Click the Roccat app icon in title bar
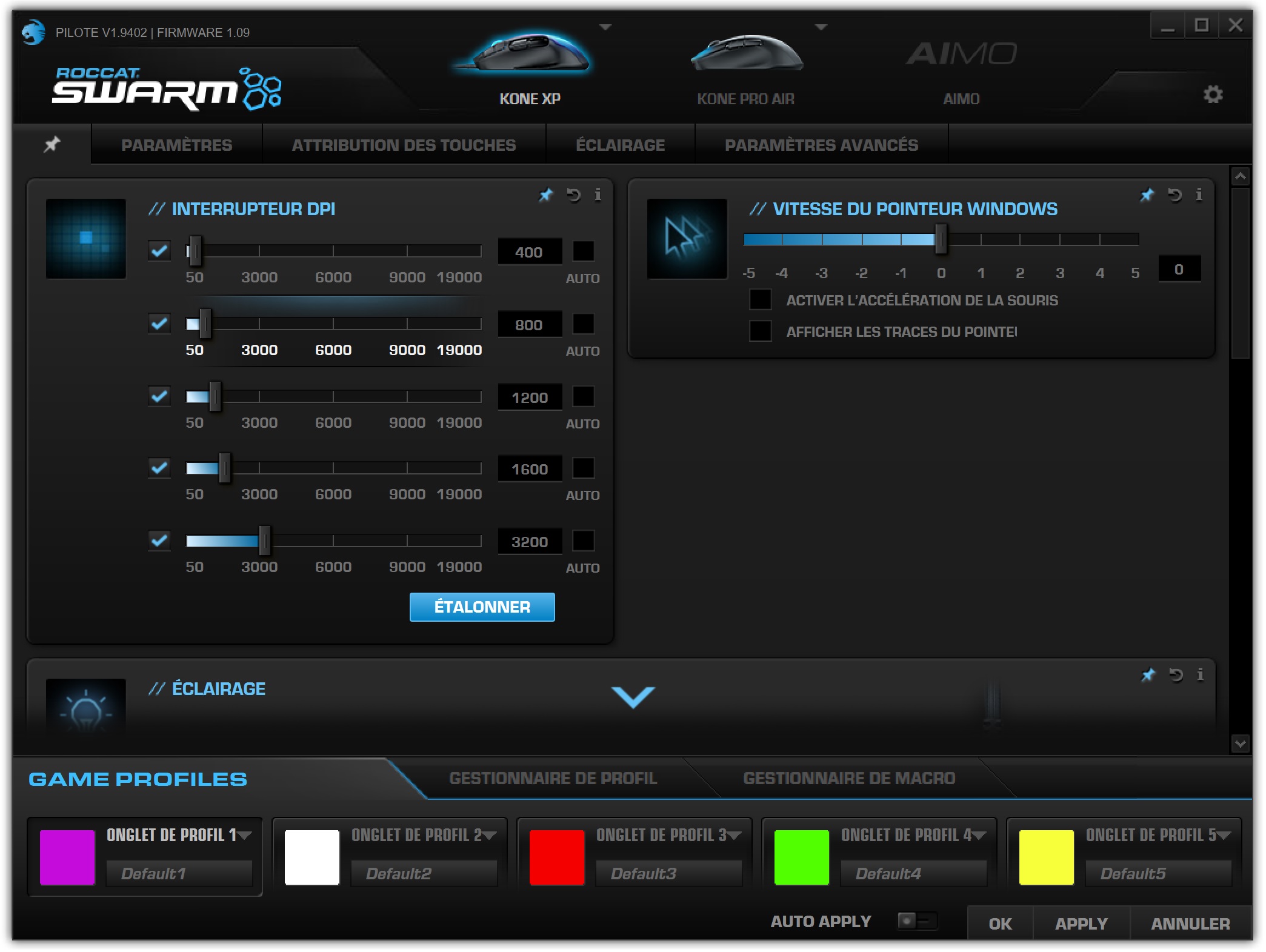This screenshot has width=1266, height=952. point(33,32)
